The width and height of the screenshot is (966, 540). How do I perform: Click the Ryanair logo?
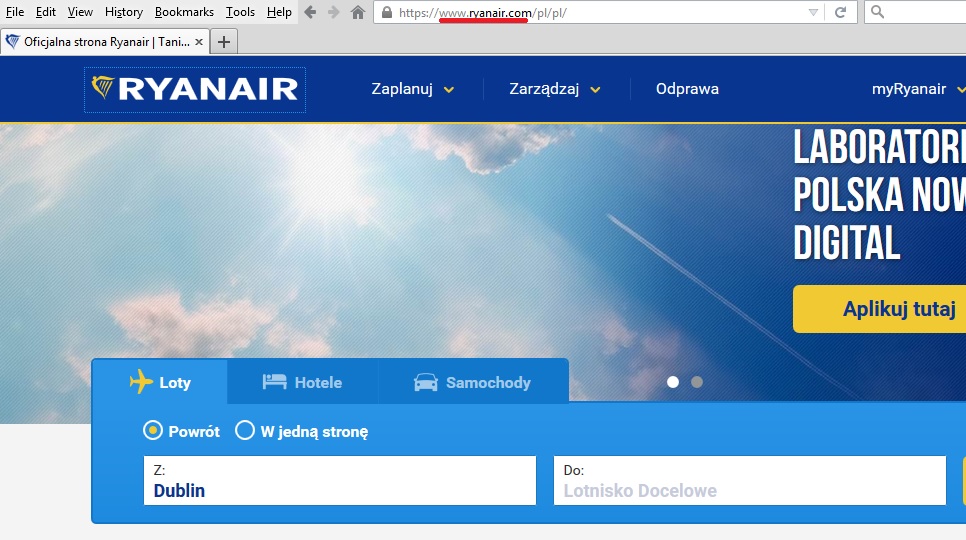[195, 89]
